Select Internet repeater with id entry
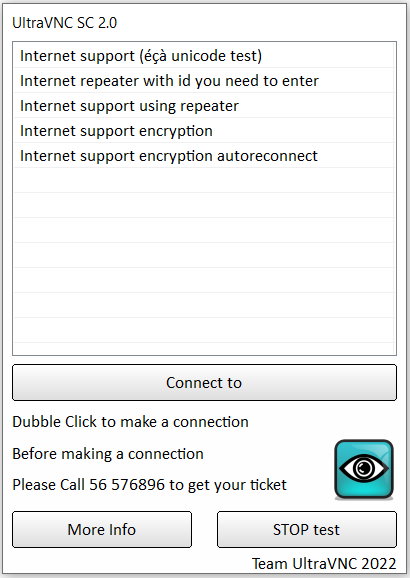This screenshot has height=578, width=410. tap(204, 81)
